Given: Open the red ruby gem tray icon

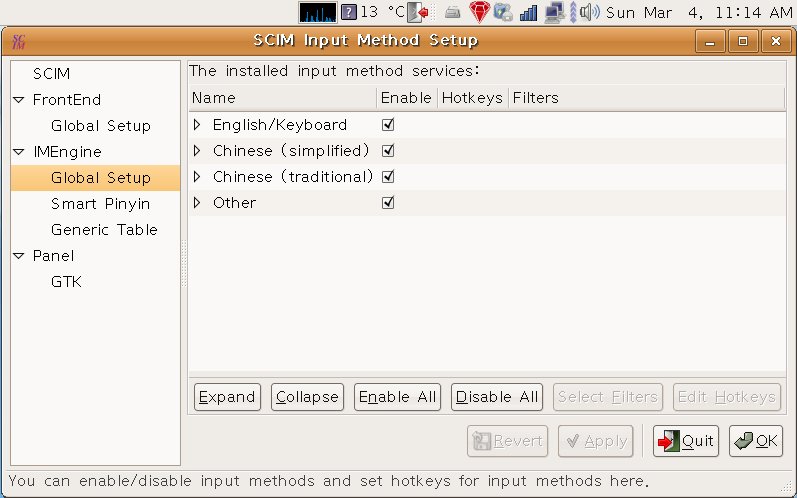Looking at the screenshot, I should click(479, 12).
